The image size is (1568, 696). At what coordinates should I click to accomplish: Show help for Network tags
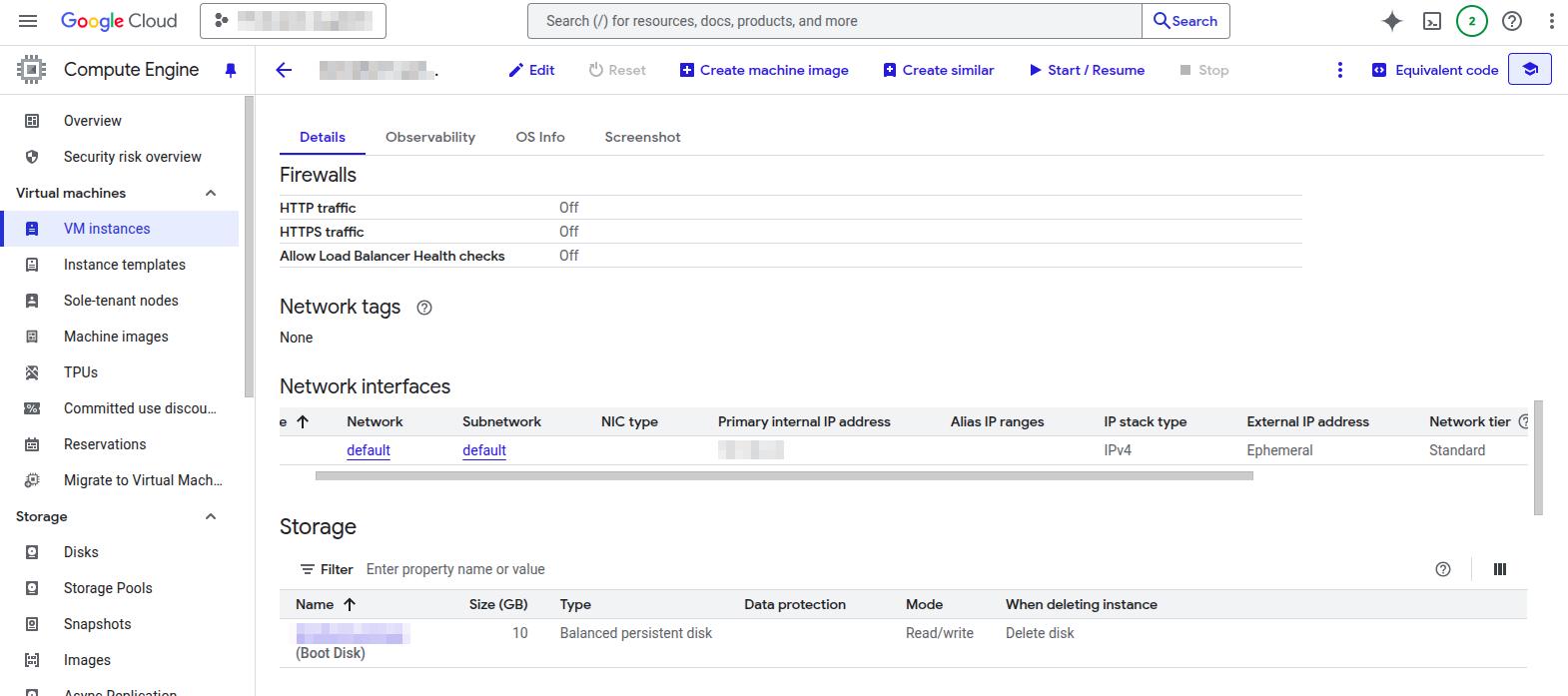point(424,308)
